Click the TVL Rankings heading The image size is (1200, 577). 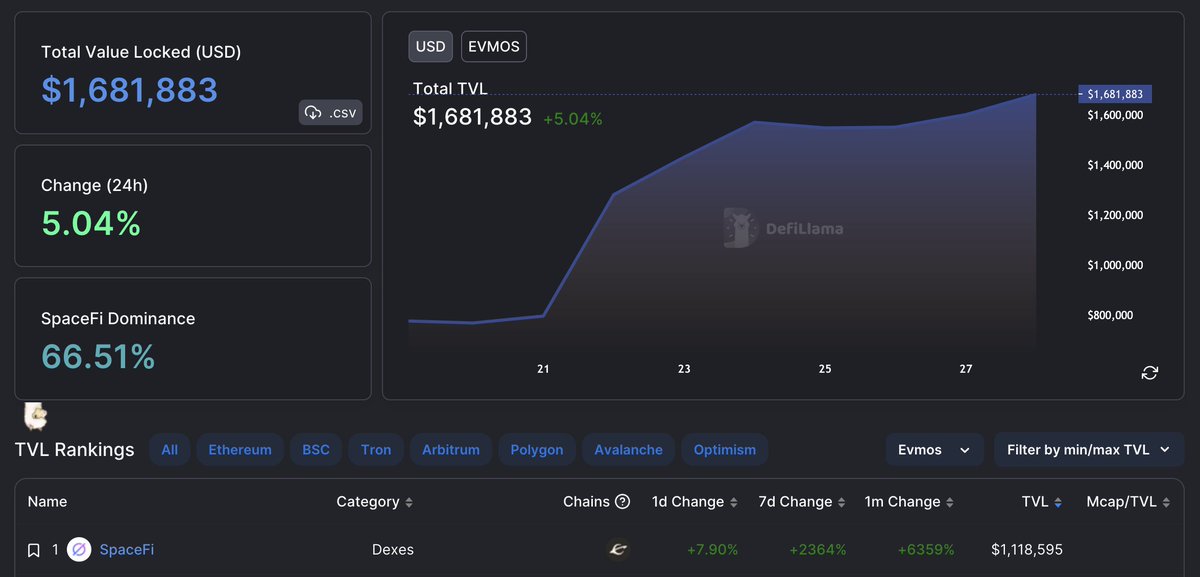point(75,450)
